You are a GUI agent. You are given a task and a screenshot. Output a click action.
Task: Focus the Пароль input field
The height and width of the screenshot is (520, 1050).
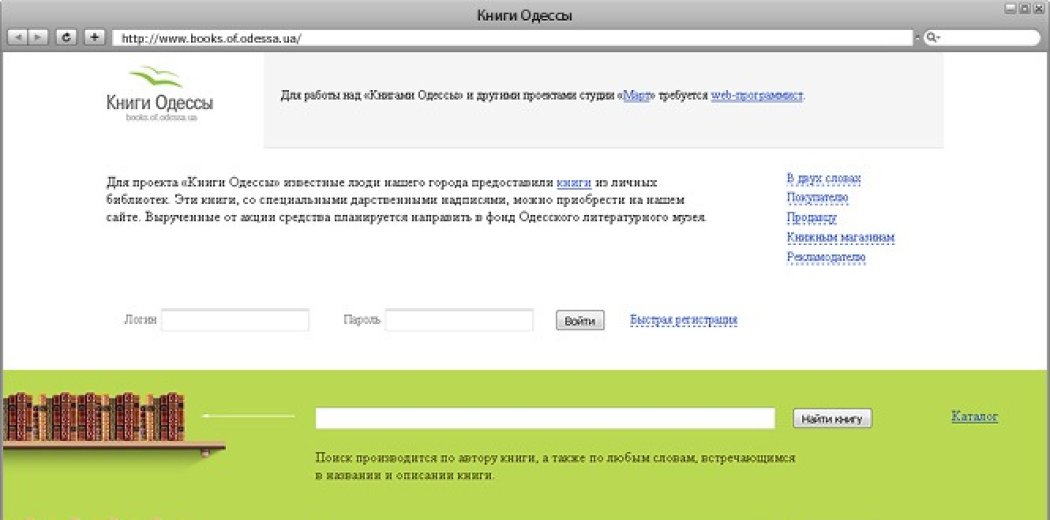pos(459,320)
